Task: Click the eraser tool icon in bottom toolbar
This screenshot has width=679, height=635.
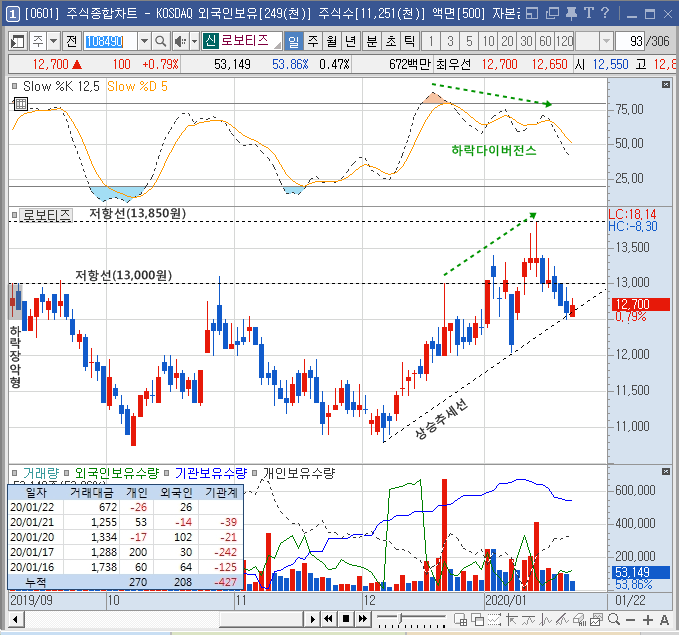Action: point(579,620)
